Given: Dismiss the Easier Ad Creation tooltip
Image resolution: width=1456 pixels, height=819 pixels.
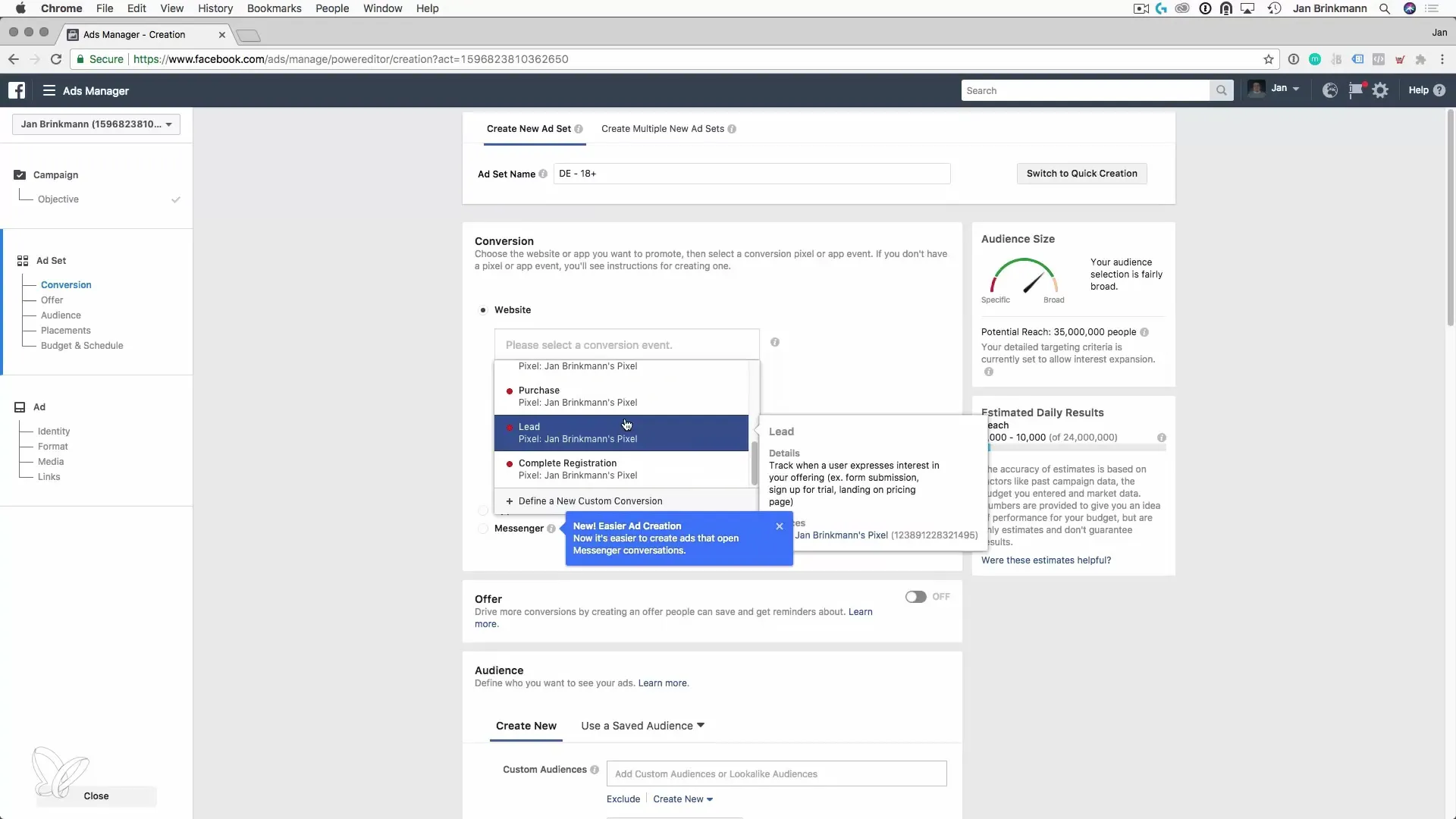Looking at the screenshot, I should (780, 526).
